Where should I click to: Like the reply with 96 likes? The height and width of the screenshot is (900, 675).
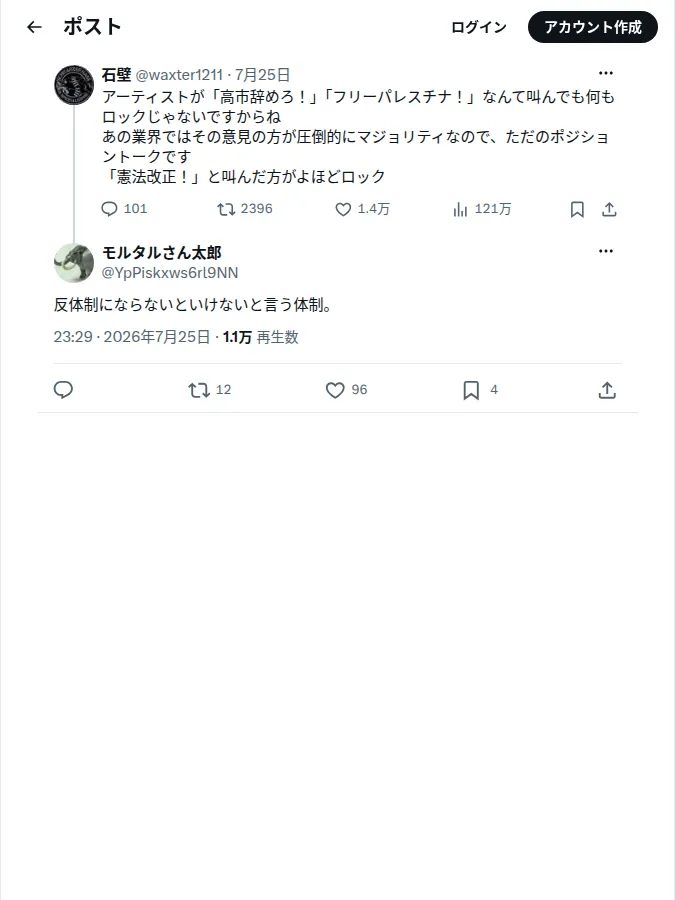pos(335,390)
